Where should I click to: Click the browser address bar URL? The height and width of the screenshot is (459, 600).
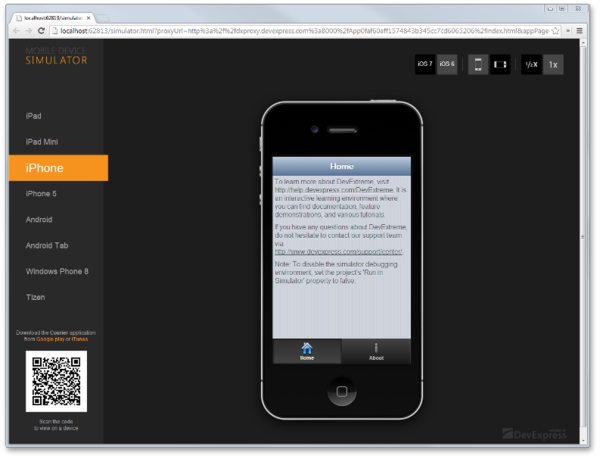(304, 31)
